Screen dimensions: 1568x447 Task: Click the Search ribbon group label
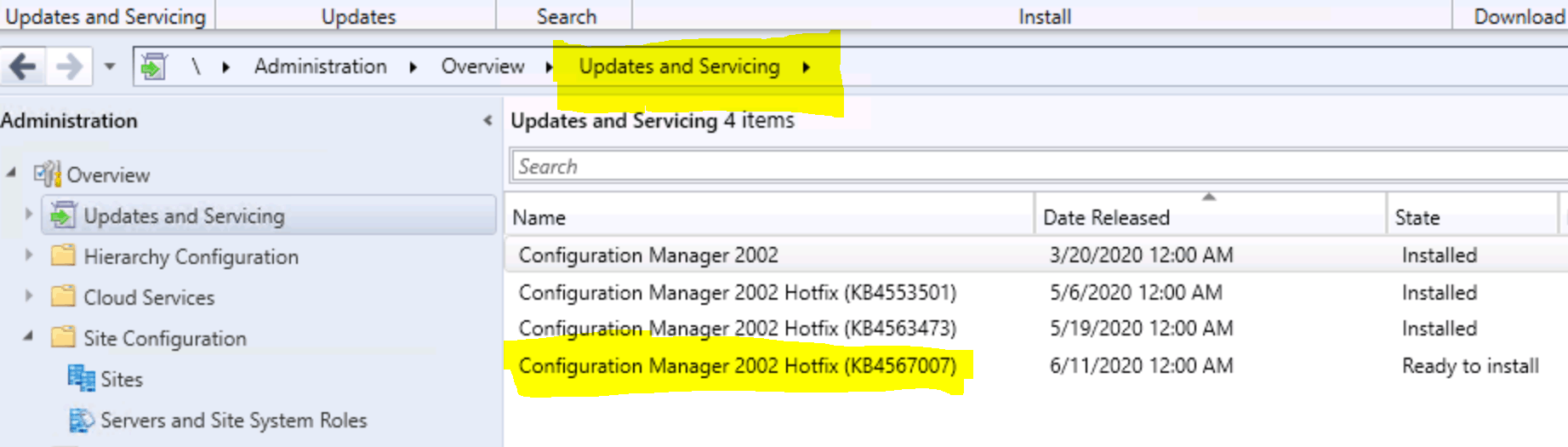pyautogui.click(x=567, y=16)
